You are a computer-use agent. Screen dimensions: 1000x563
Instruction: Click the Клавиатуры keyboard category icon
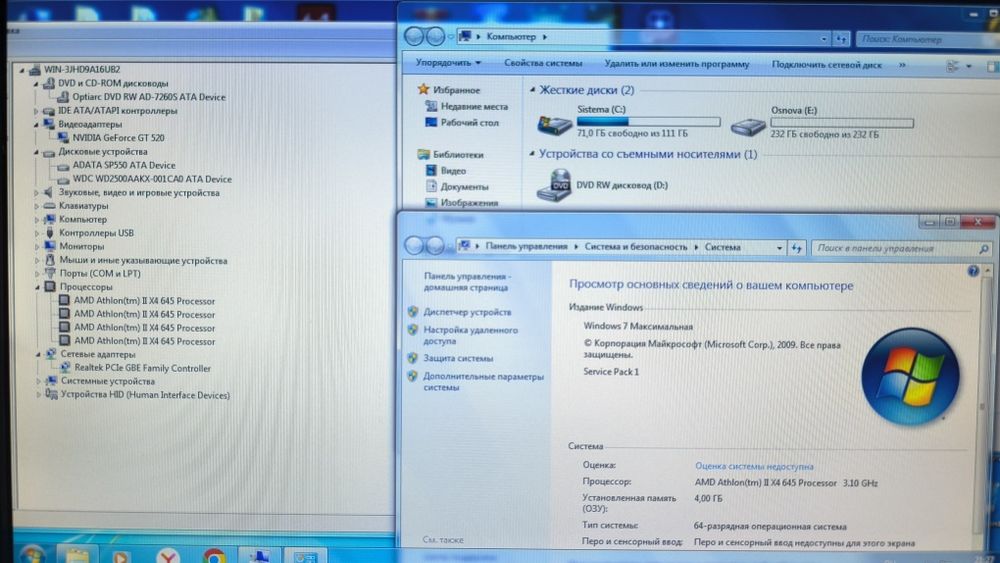coord(49,206)
